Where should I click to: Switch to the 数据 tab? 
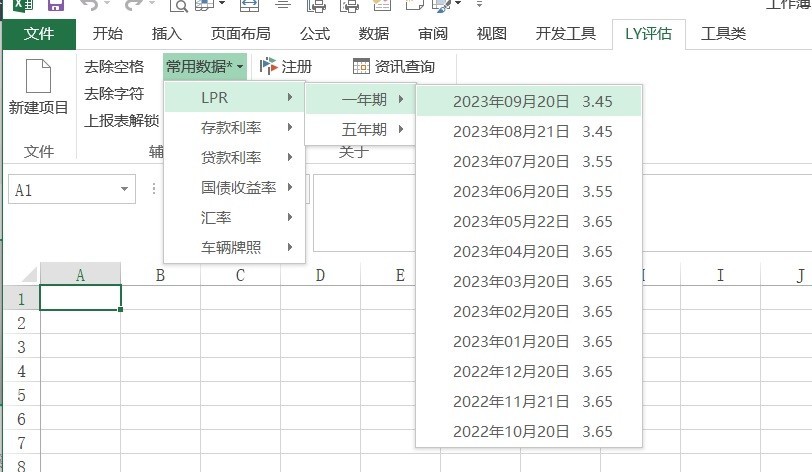pos(374,34)
